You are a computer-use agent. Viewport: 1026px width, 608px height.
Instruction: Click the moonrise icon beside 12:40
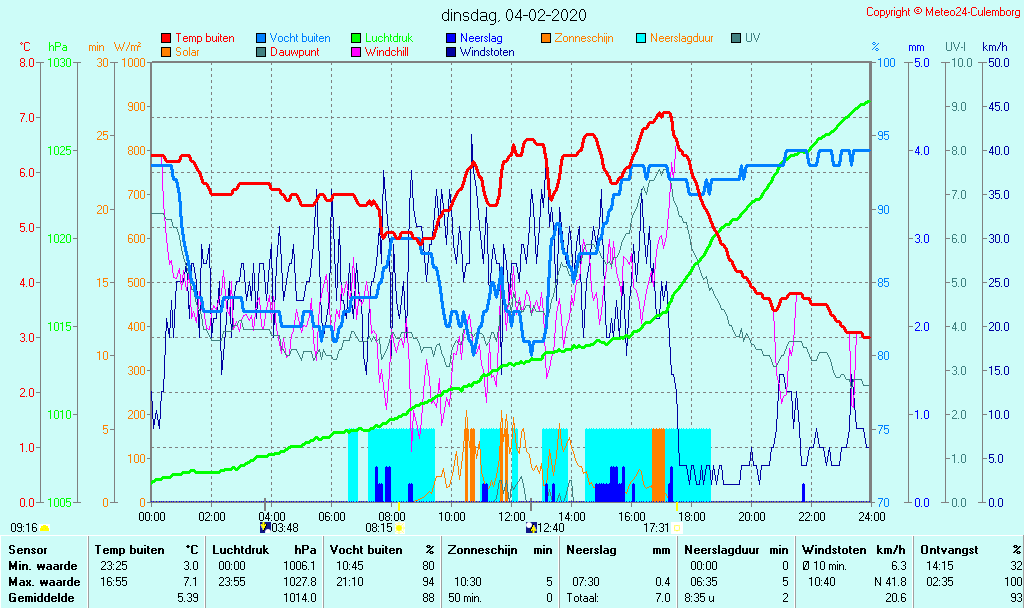[531, 527]
